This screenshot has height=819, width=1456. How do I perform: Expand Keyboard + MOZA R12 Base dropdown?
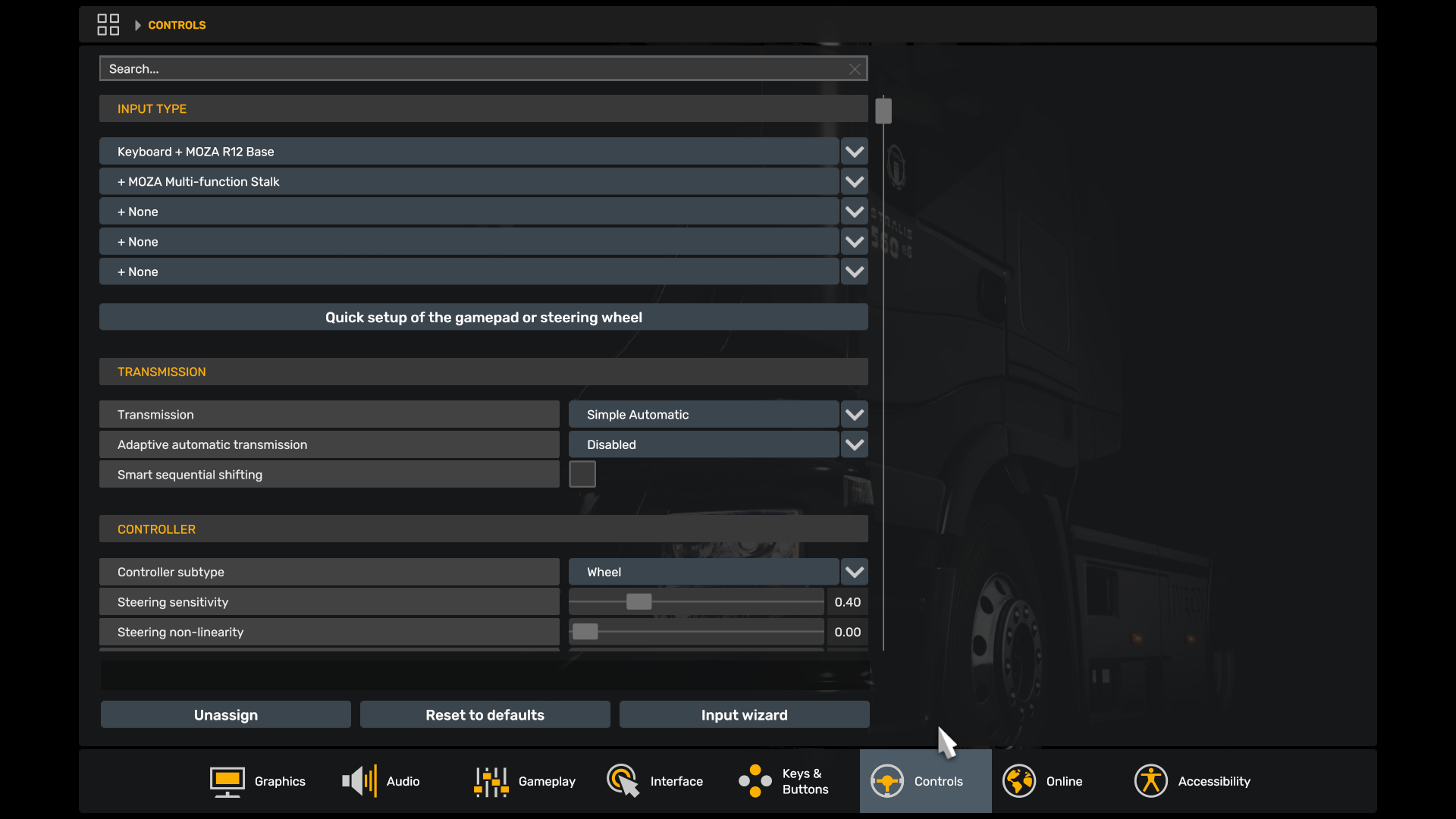tap(855, 152)
